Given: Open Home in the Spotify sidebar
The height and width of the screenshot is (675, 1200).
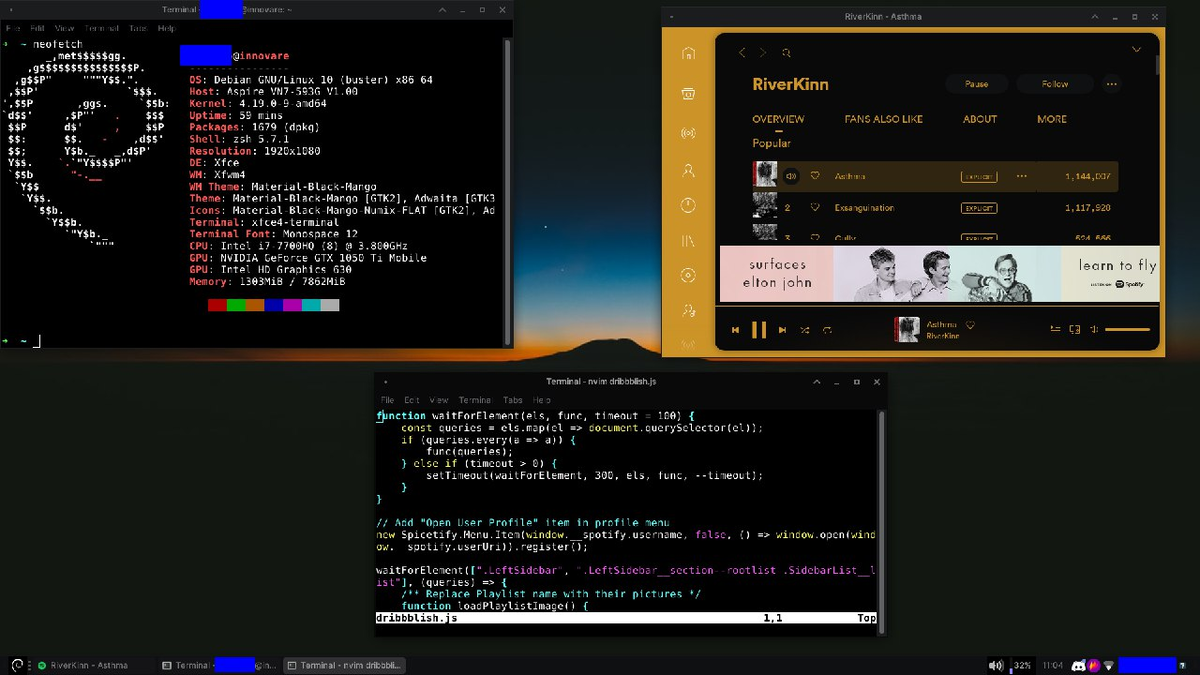Looking at the screenshot, I should tap(688, 54).
